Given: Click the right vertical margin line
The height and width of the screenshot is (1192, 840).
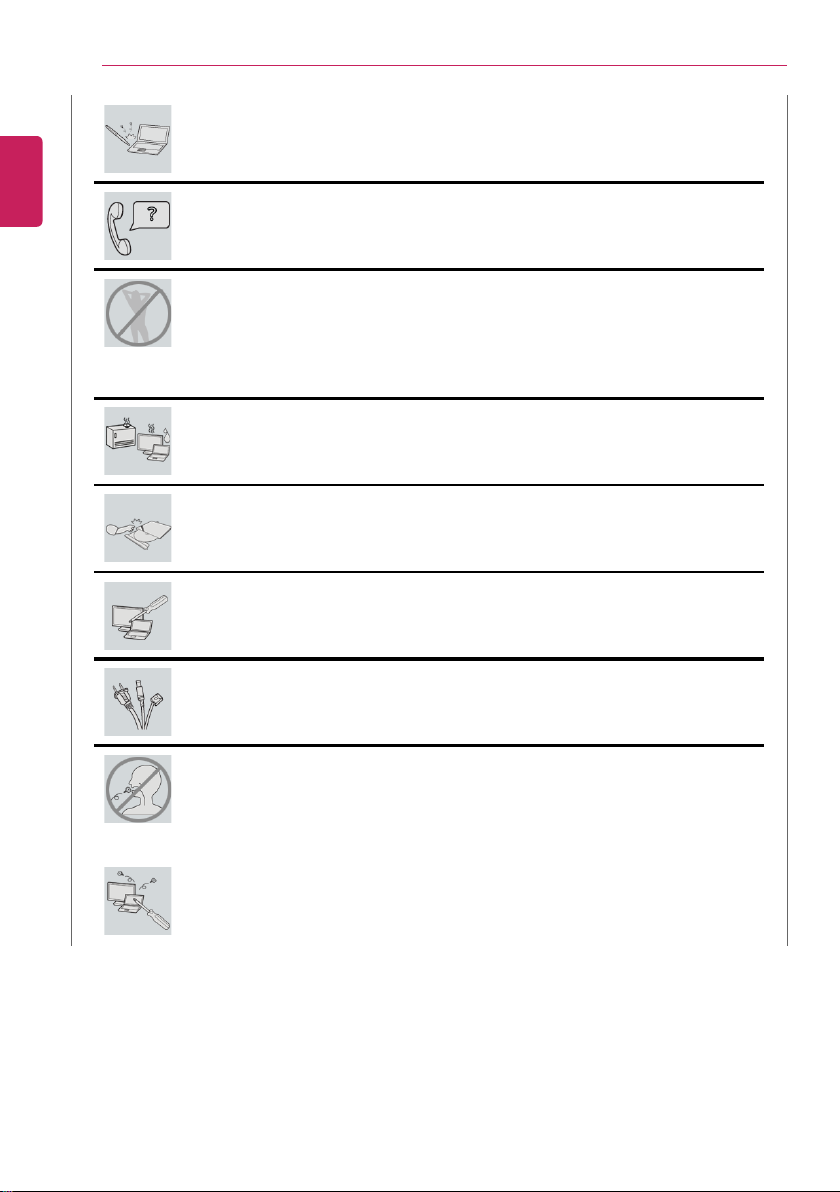Looking at the screenshot, I should pos(787,520).
